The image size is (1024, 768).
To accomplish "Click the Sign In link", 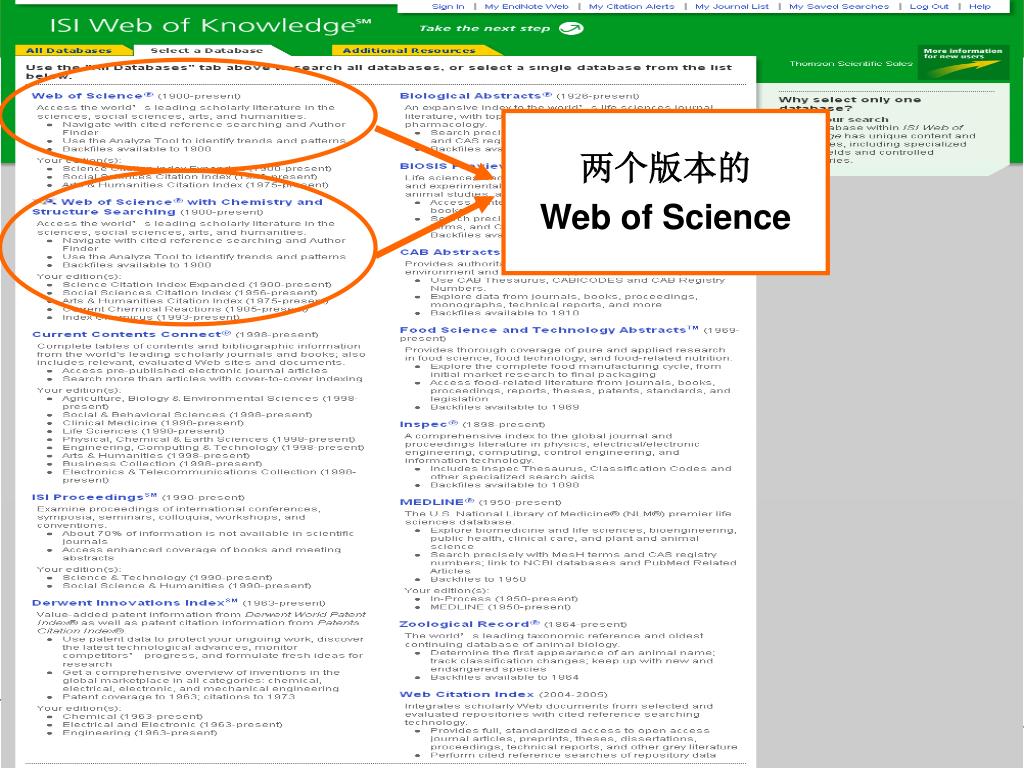I will point(448,7).
